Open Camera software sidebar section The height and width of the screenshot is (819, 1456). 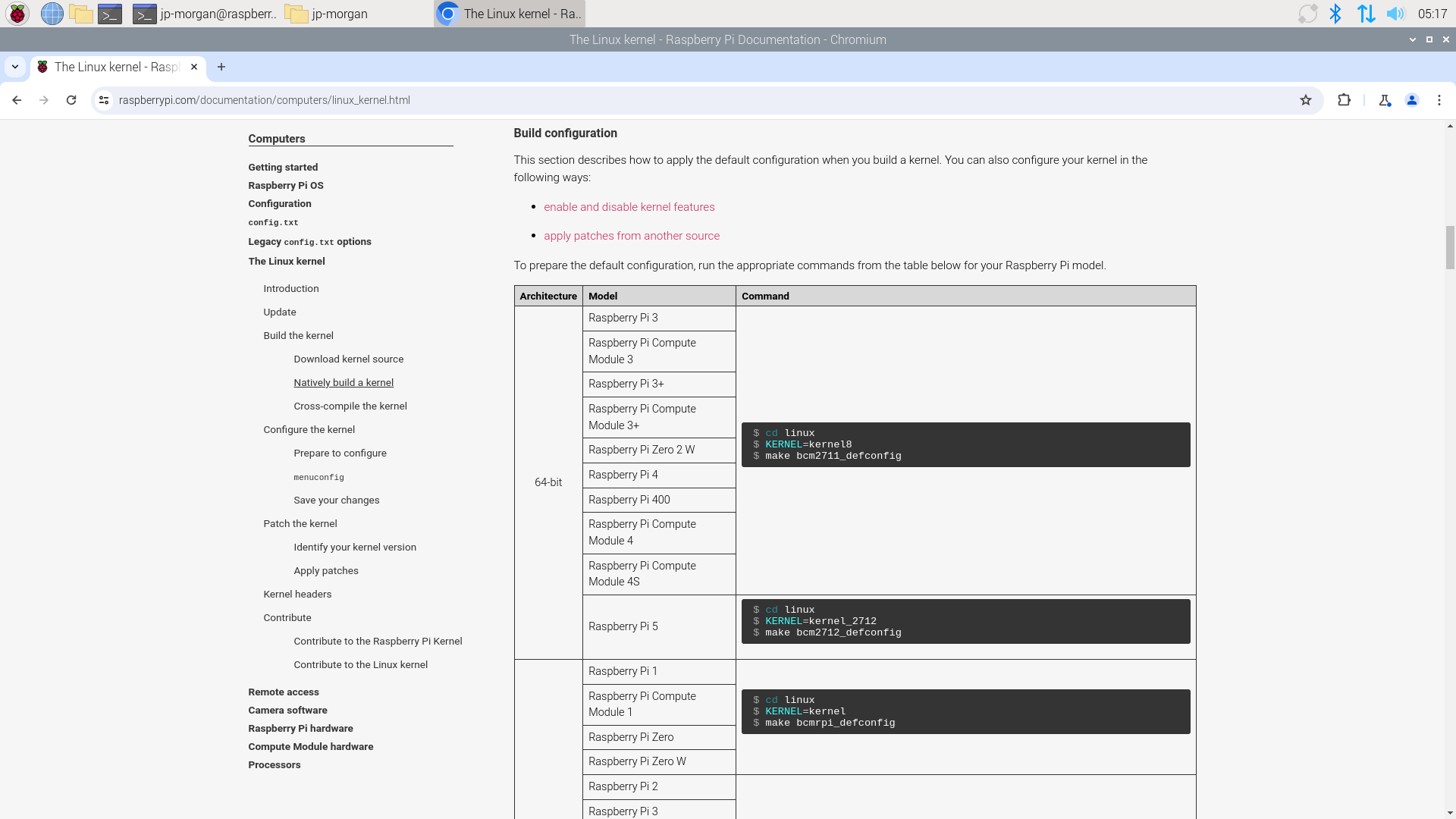point(288,711)
